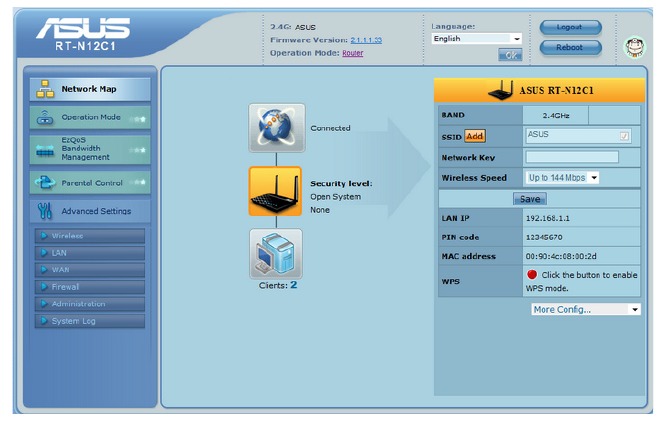Toggle the checkbox in SSID field
The height and width of the screenshot is (429, 665).
624,136
